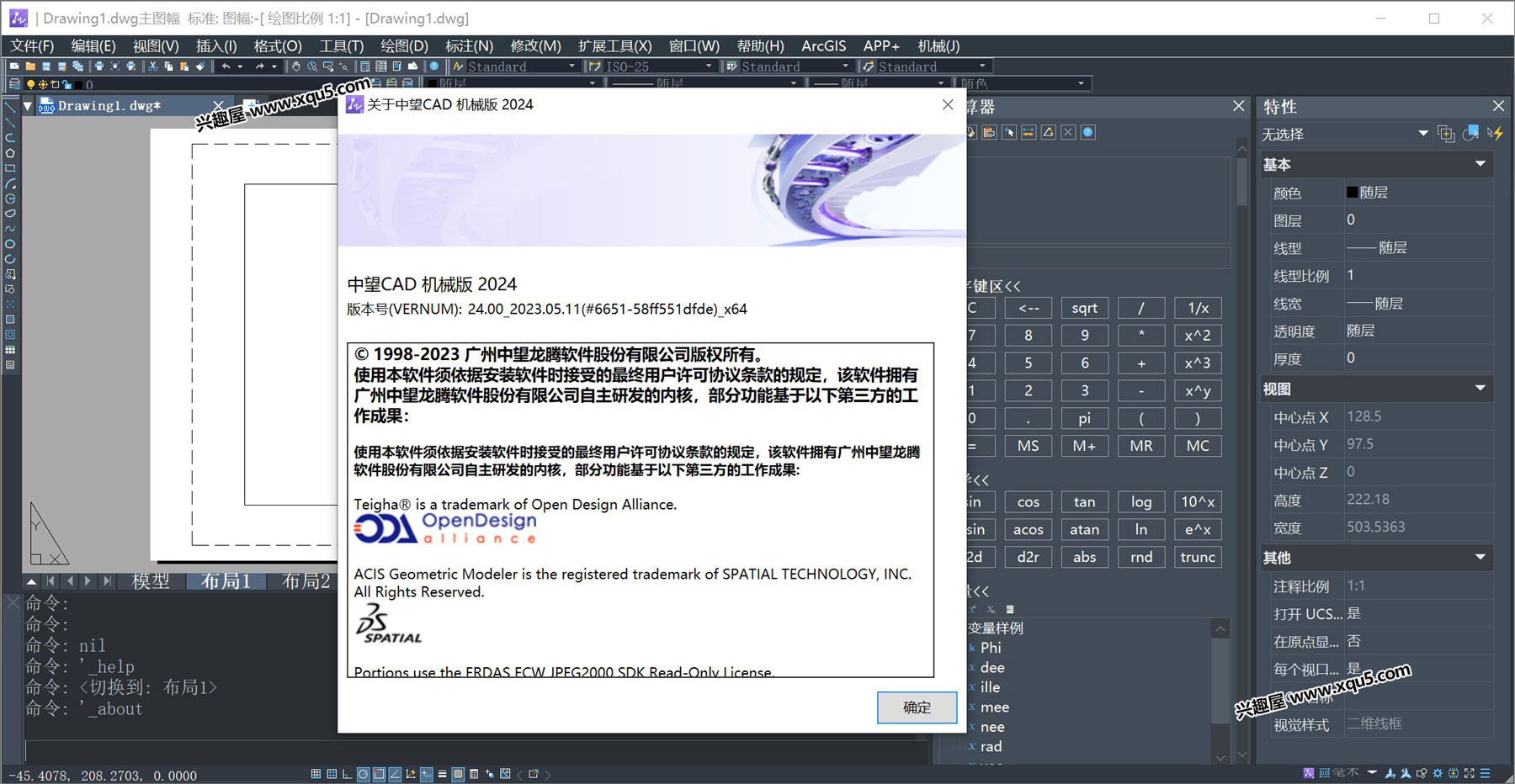Click the help icon in calculator panel
1515x784 pixels.
(1087, 132)
